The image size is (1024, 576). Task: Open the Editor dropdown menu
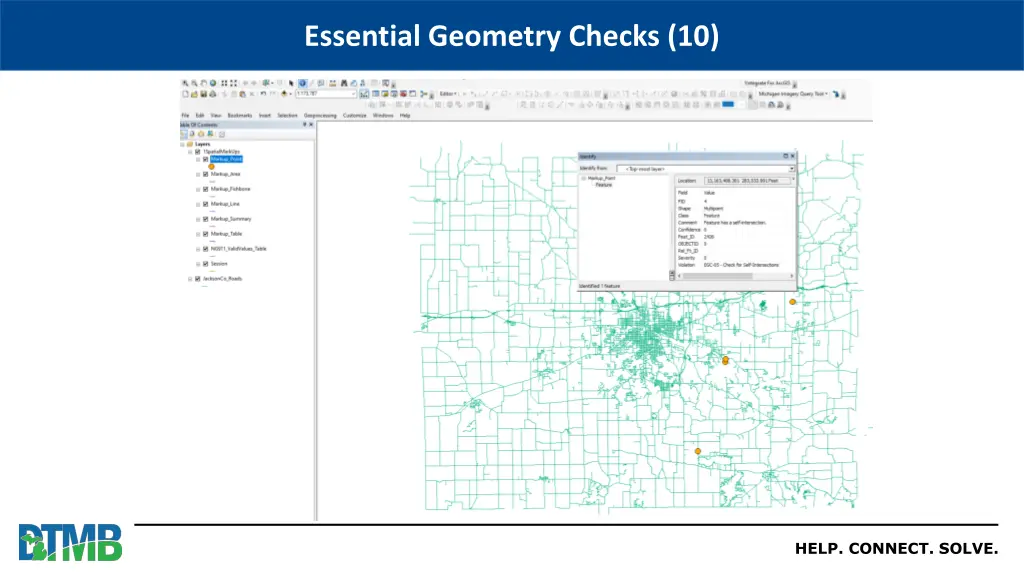[x=448, y=94]
